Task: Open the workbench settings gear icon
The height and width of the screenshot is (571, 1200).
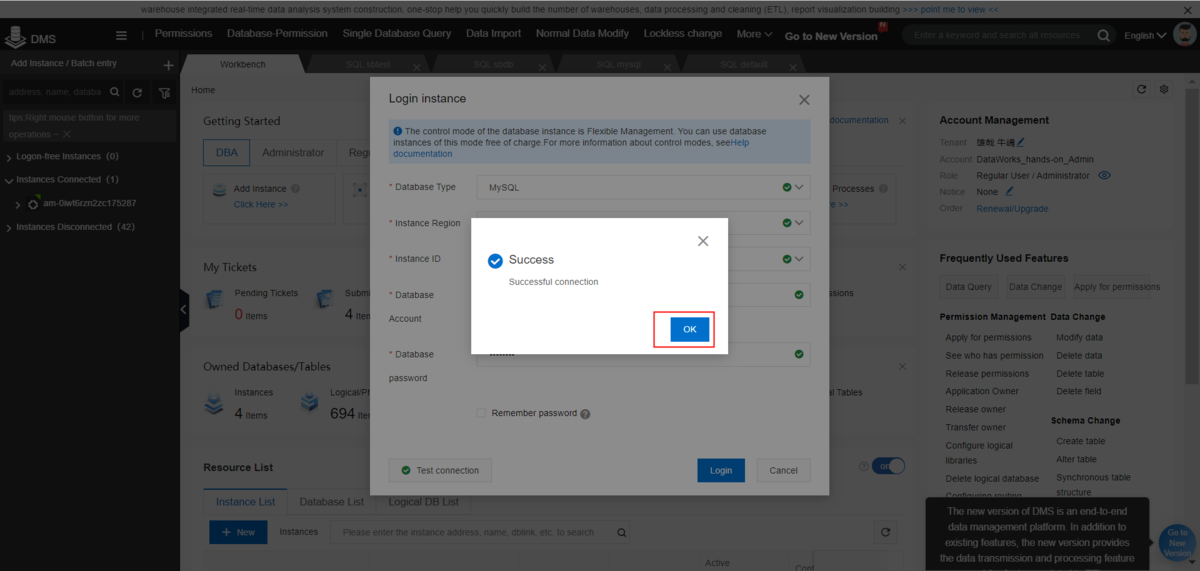Action: point(1164,90)
